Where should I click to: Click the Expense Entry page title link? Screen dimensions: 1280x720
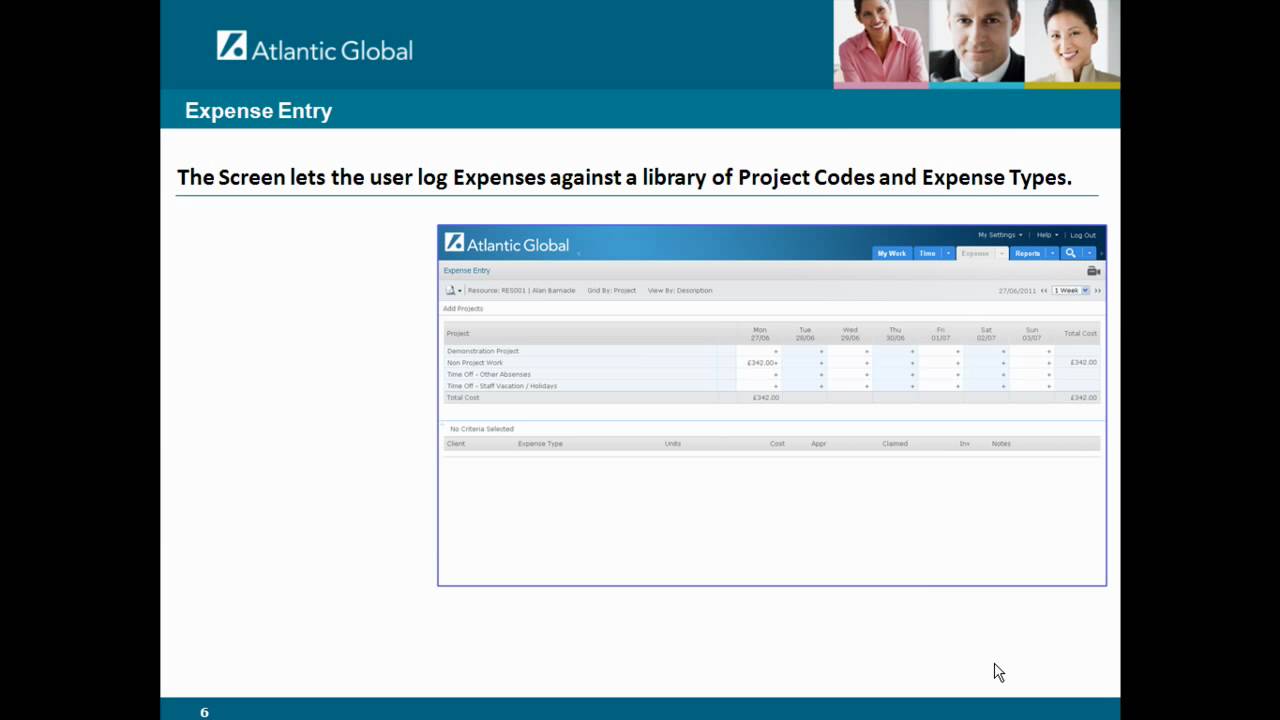pos(467,271)
